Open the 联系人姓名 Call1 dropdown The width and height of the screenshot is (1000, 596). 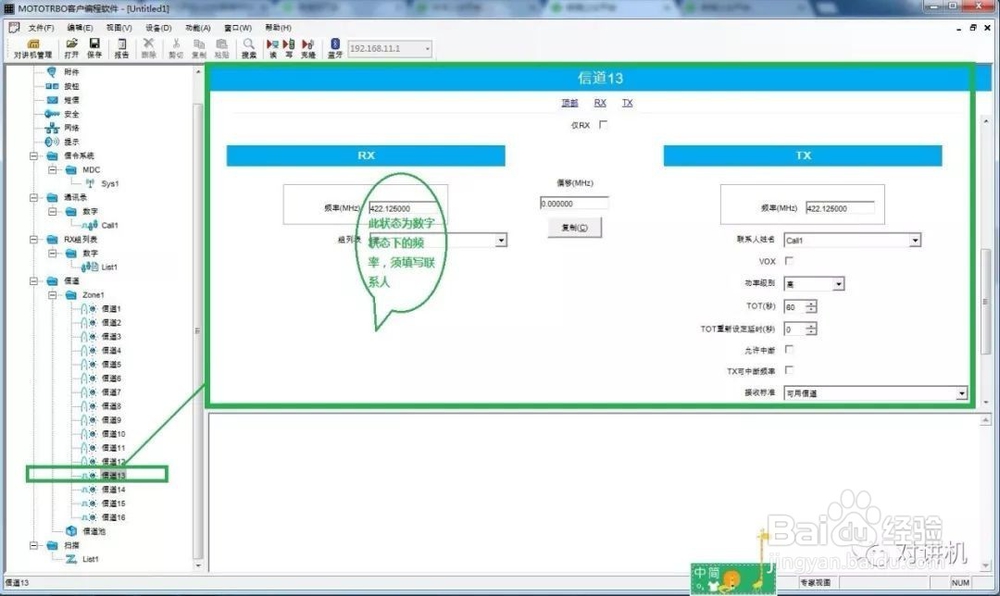coord(915,240)
